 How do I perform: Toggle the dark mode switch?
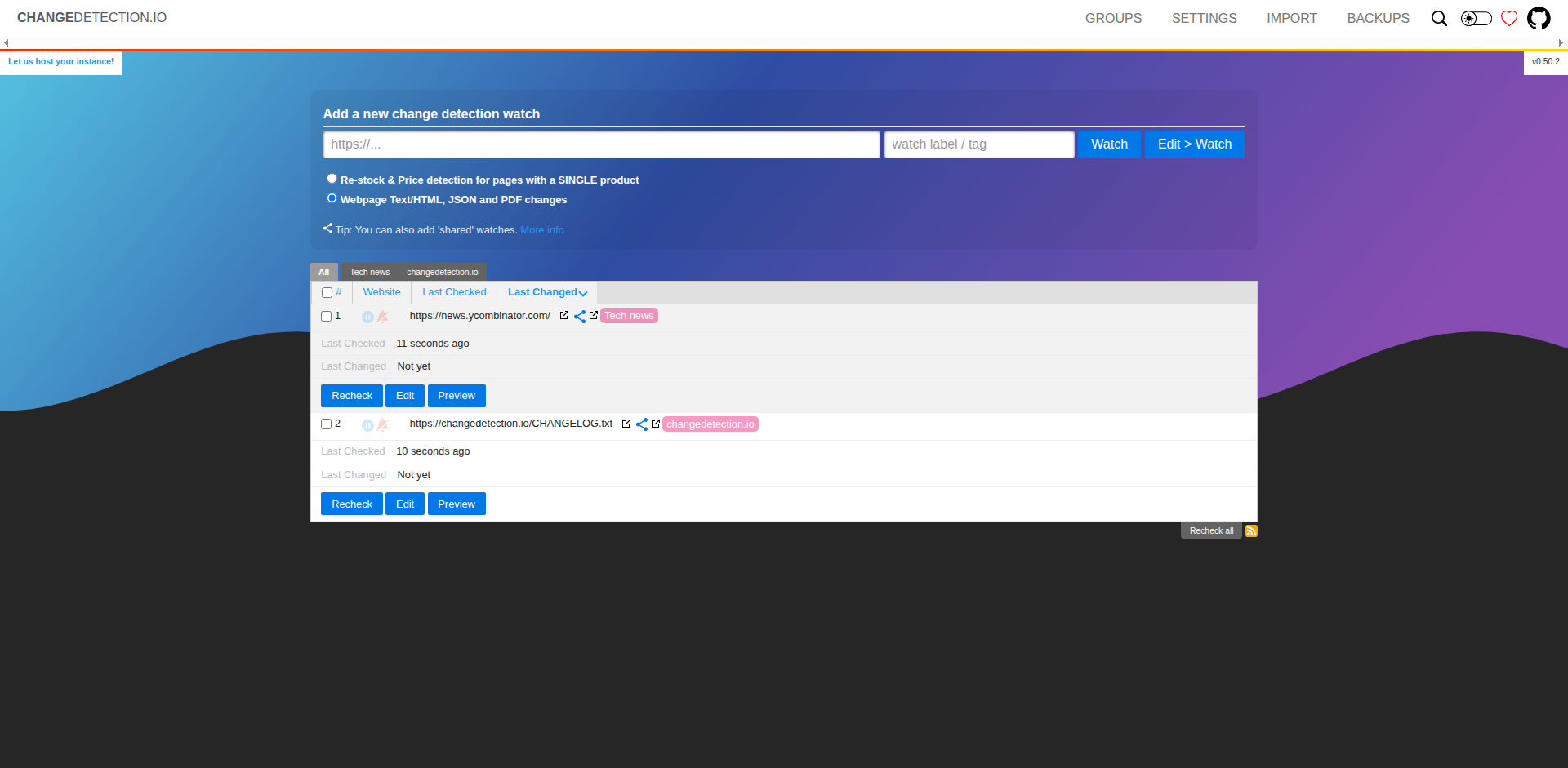(1476, 18)
